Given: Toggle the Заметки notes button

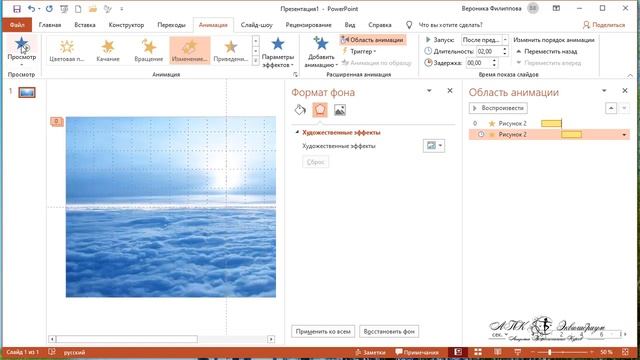Looking at the screenshot, I should 370,352.
